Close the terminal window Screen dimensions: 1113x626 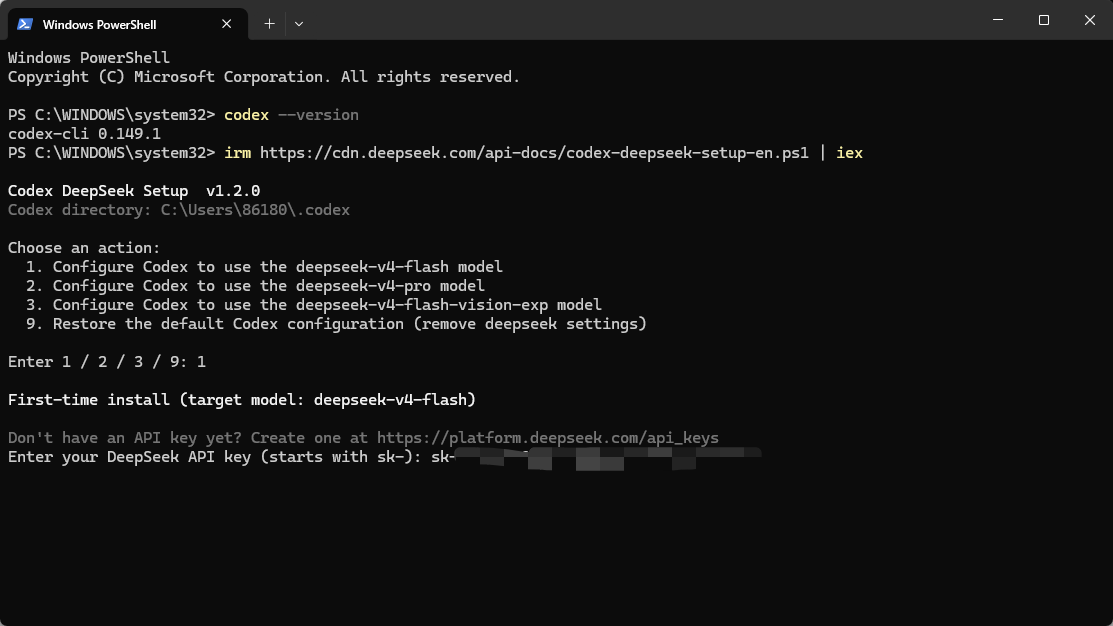click(x=1090, y=21)
